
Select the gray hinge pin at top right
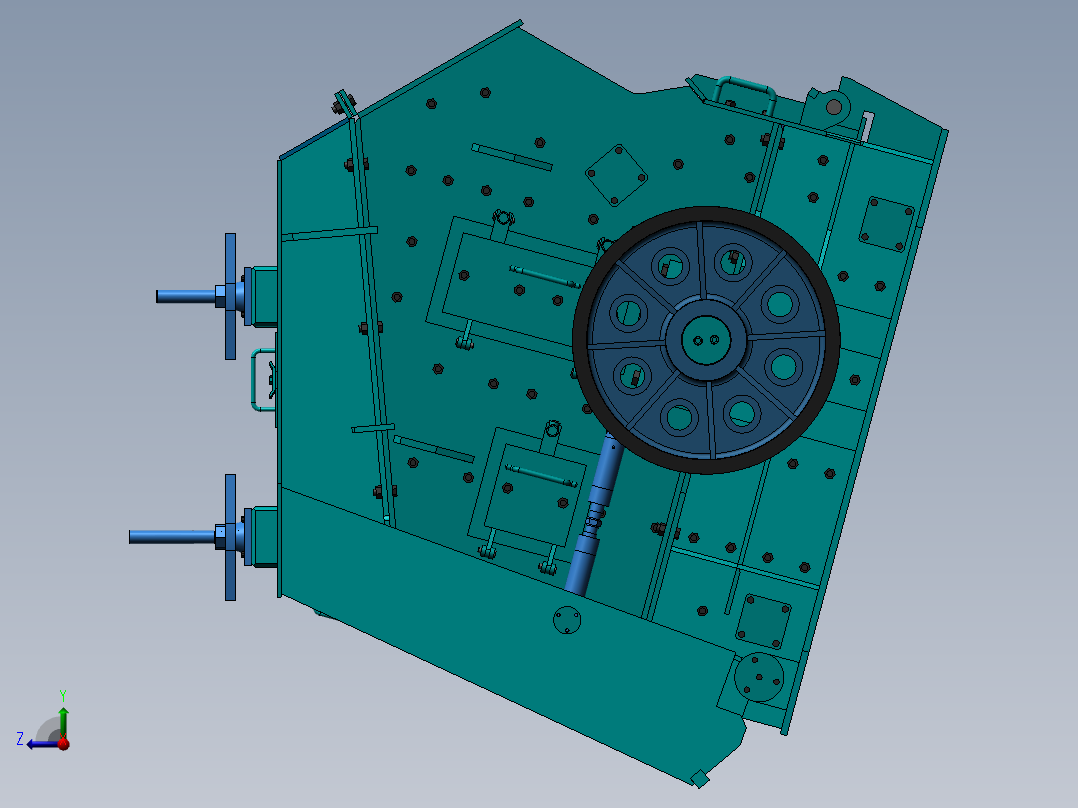833,107
